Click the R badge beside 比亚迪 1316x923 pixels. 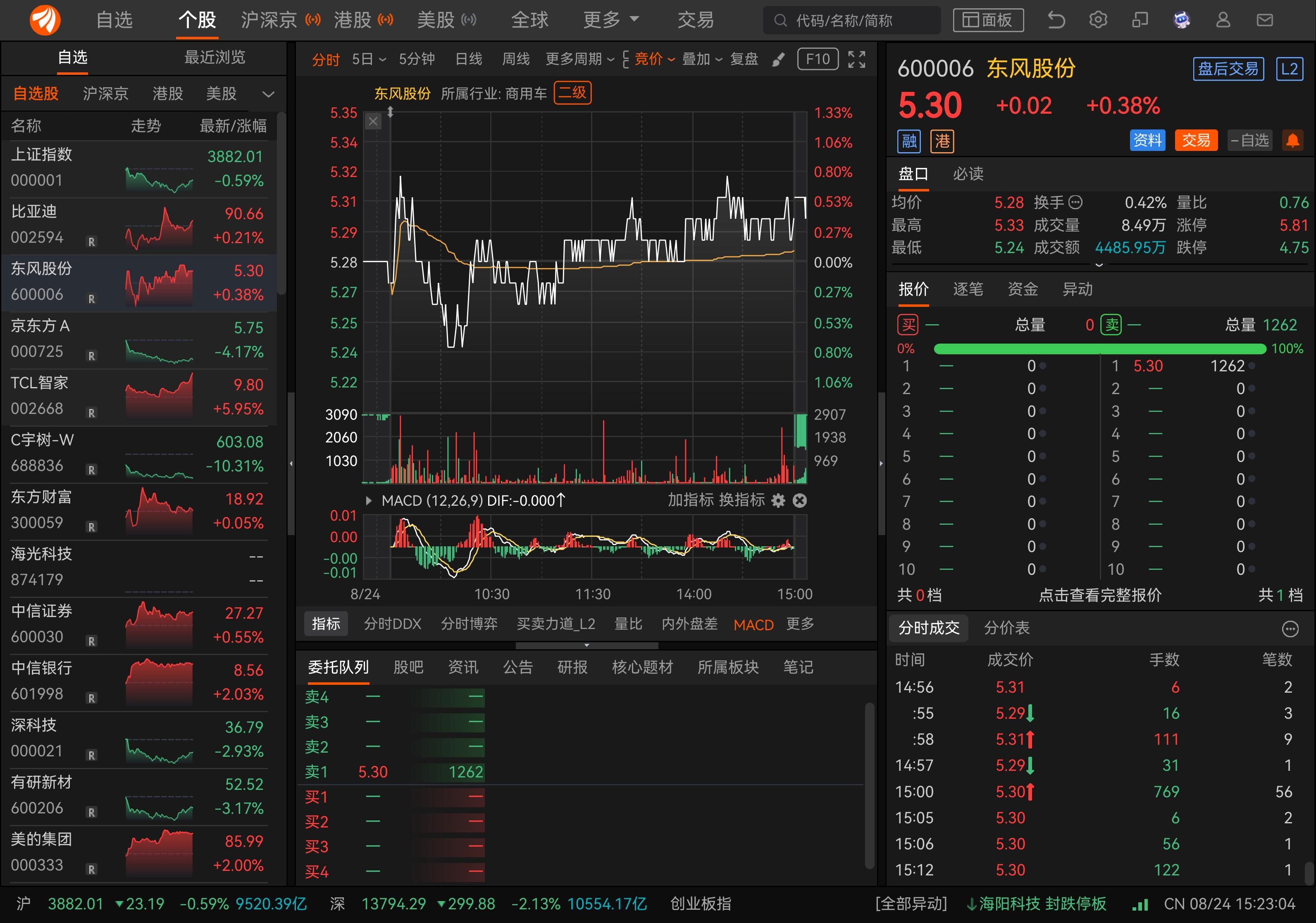(91, 242)
